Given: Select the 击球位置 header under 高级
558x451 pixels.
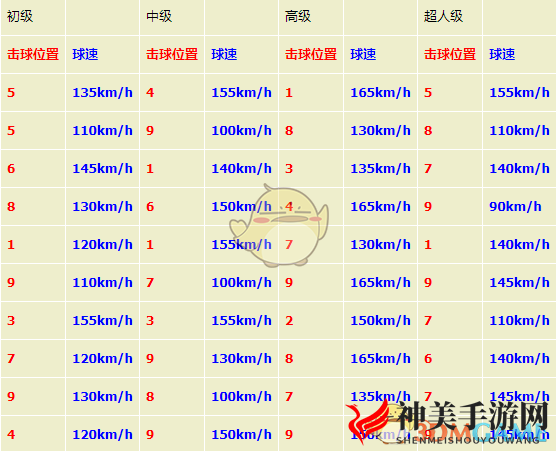Looking at the screenshot, I should [311, 54].
